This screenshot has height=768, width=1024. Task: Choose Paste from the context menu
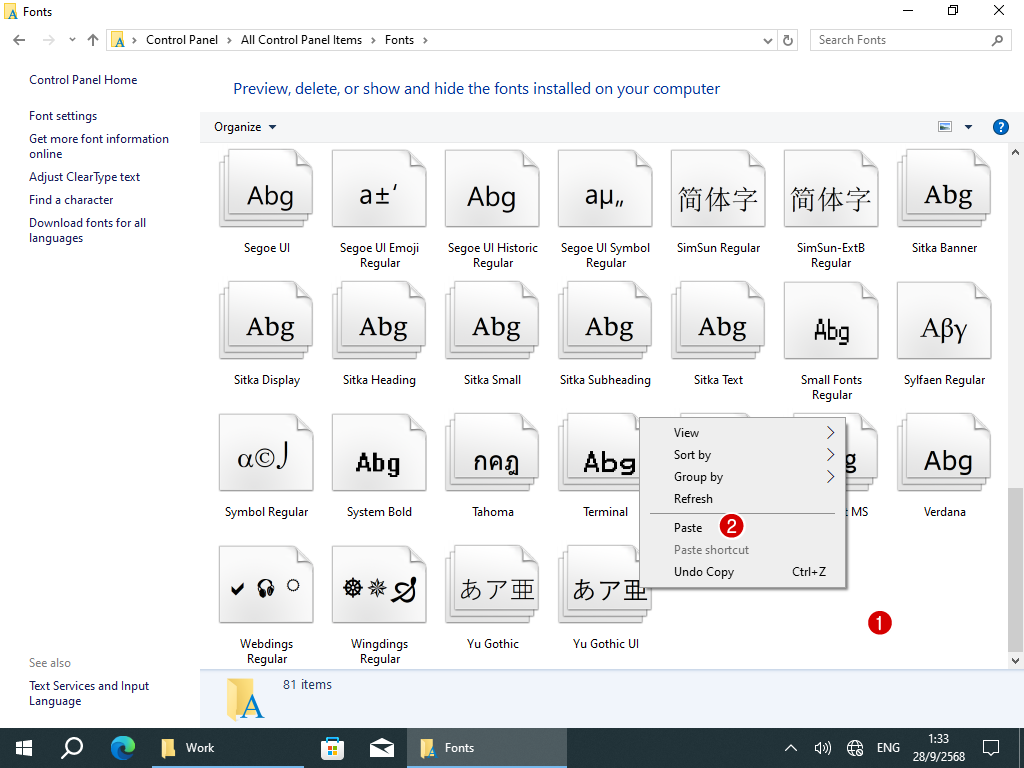tap(688, 528)
